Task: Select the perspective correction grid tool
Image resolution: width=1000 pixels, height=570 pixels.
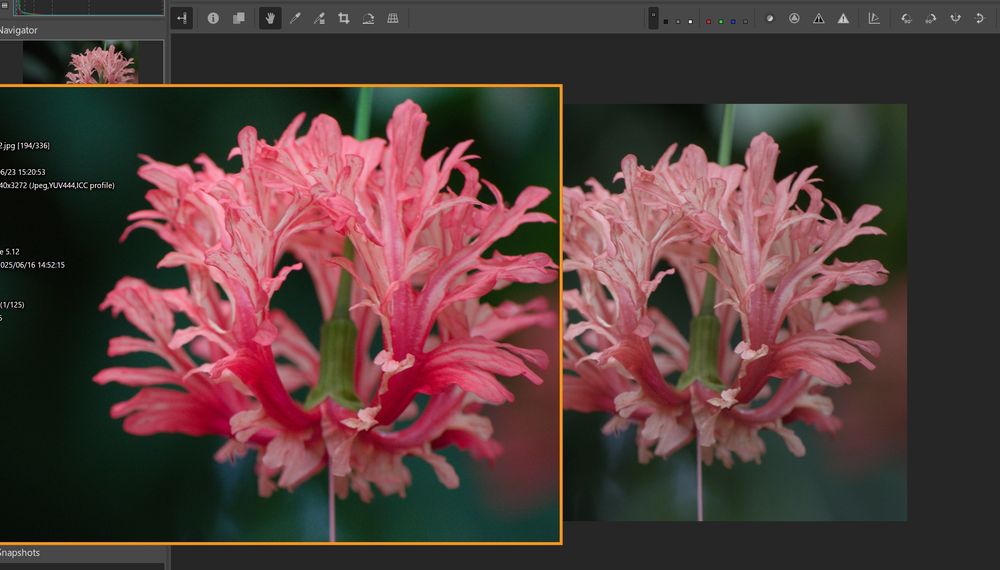Action: [x=393, y=18]
